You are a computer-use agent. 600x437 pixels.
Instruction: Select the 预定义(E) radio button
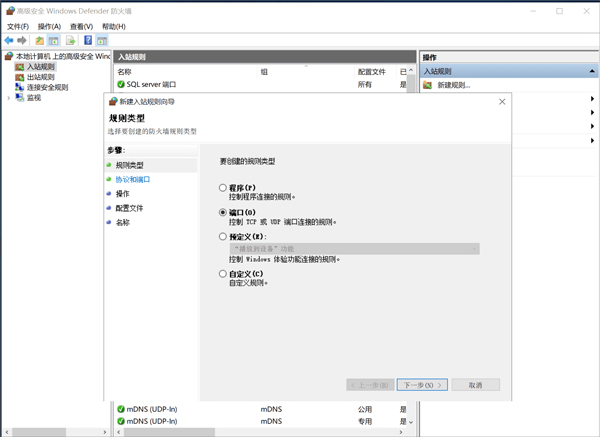point(223,236)
